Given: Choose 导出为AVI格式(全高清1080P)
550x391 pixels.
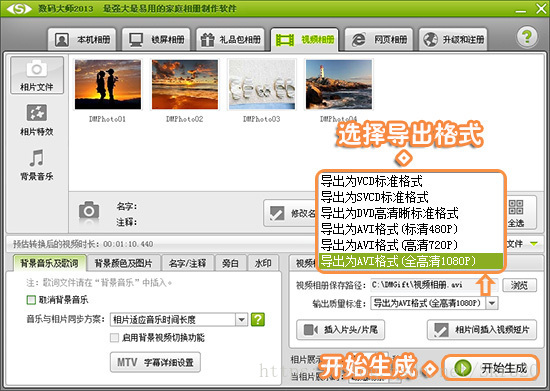Looking at the screenshot, I should pyautogui.click(x=411, y=261).
